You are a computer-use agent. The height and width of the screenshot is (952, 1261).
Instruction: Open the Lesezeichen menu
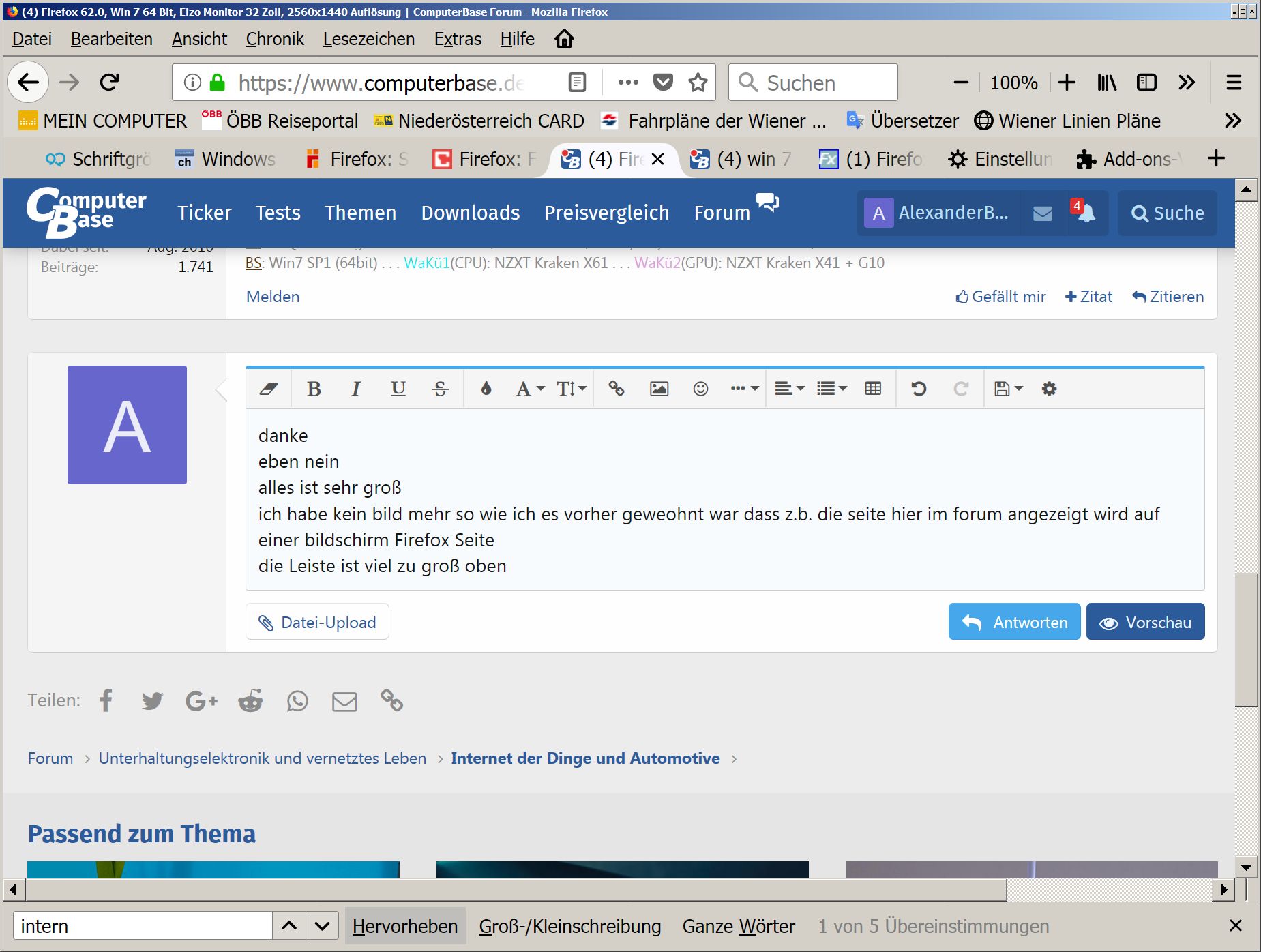click(369, 39)
